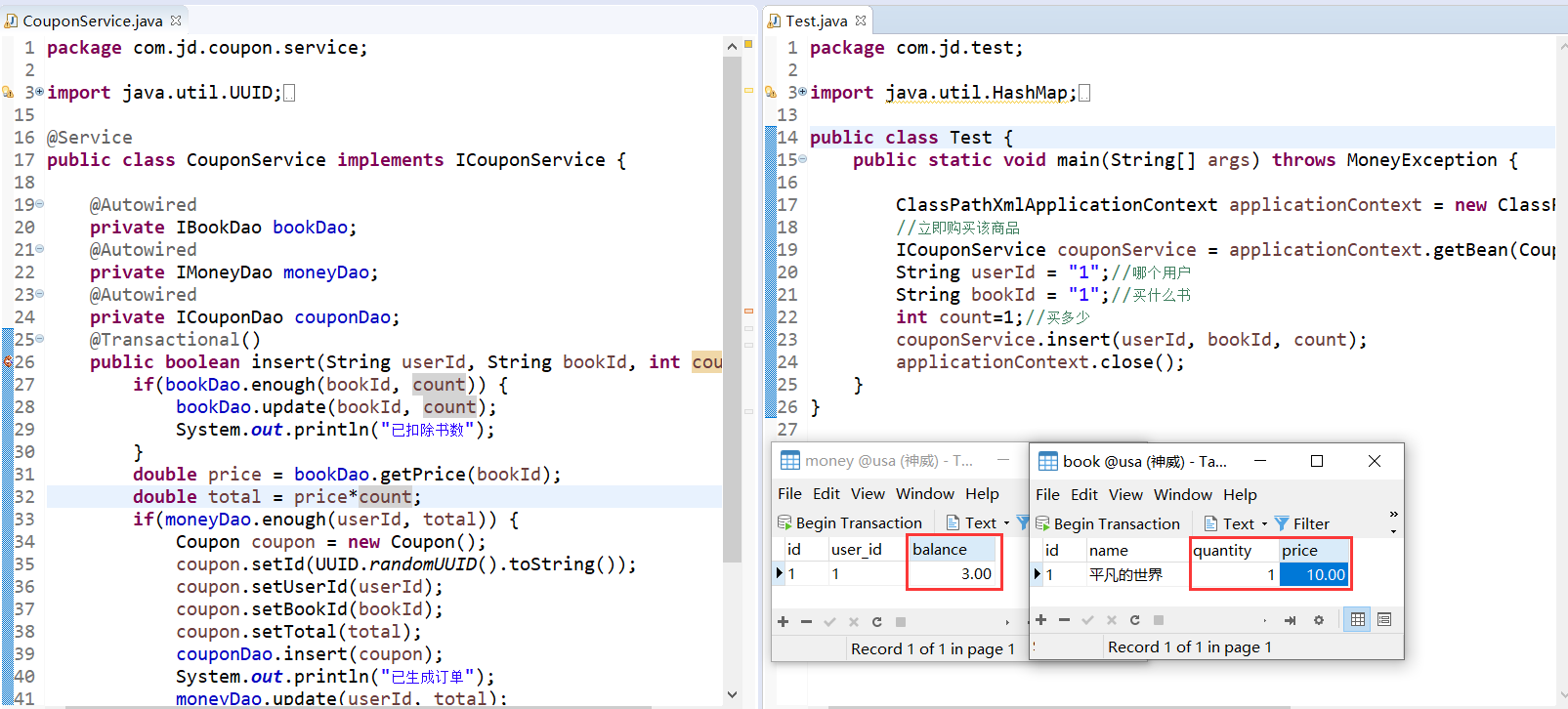Viewport: 1568px width, 709px height.
Task: Select the balance cell 3.00 in money table
Action: point(953,573)
